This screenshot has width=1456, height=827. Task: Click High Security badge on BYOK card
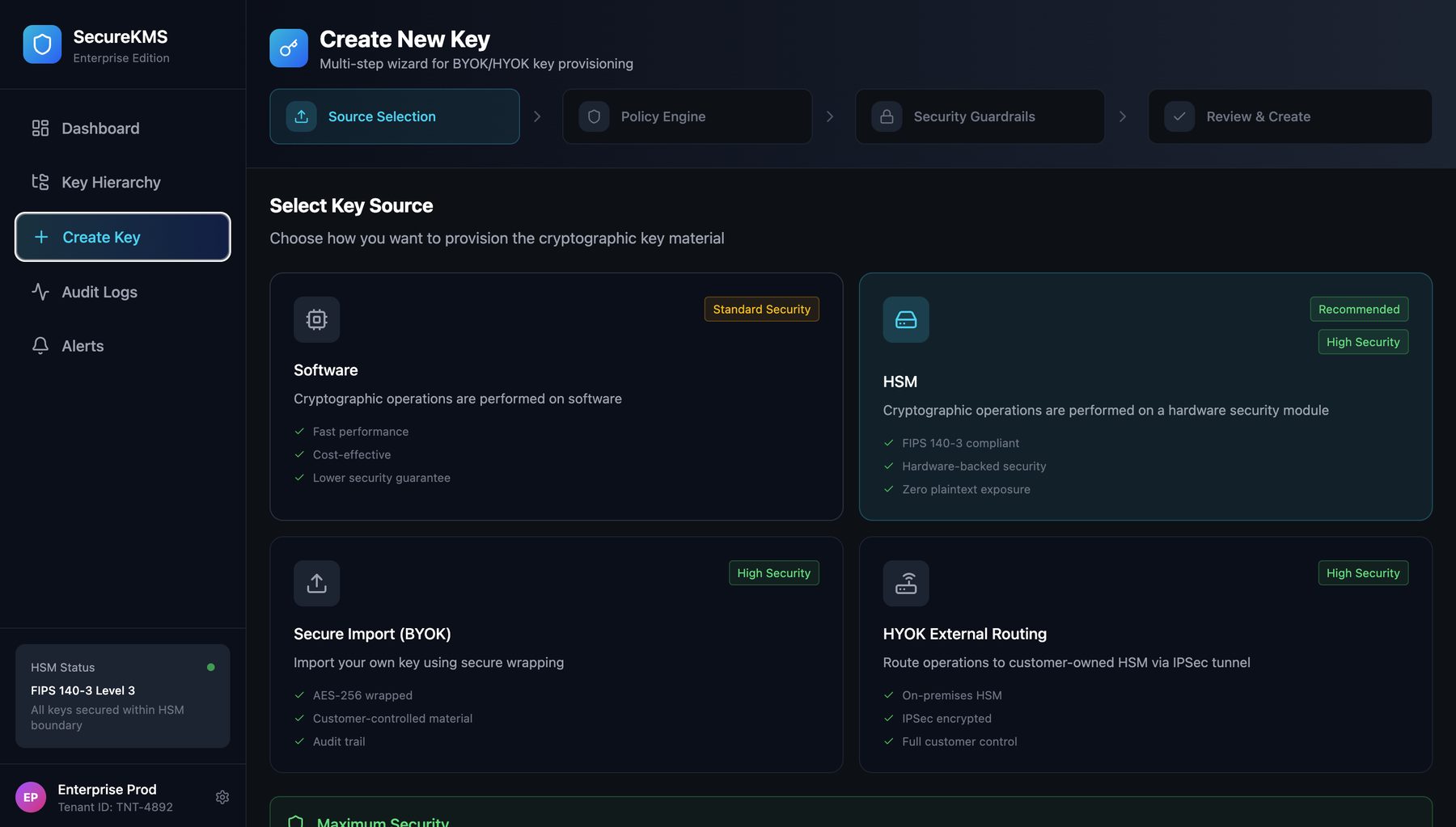[x=773, y=573]
